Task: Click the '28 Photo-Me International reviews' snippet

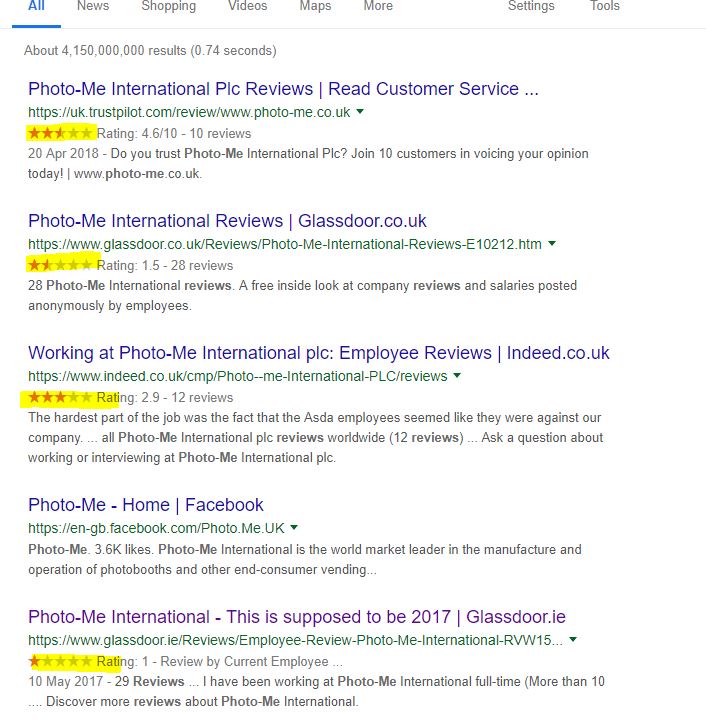Action: click(302, 295)
